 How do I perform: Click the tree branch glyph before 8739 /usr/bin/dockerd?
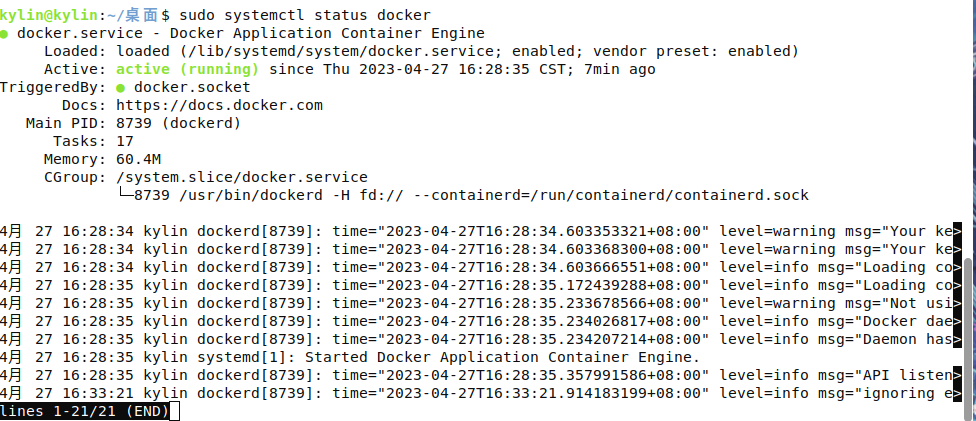click(x=124, y=195)
